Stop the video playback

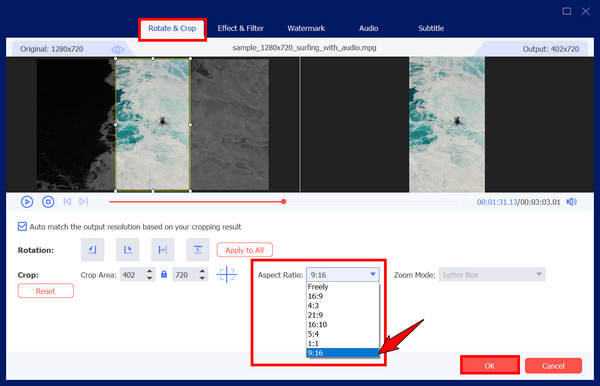tap(48, 202)
